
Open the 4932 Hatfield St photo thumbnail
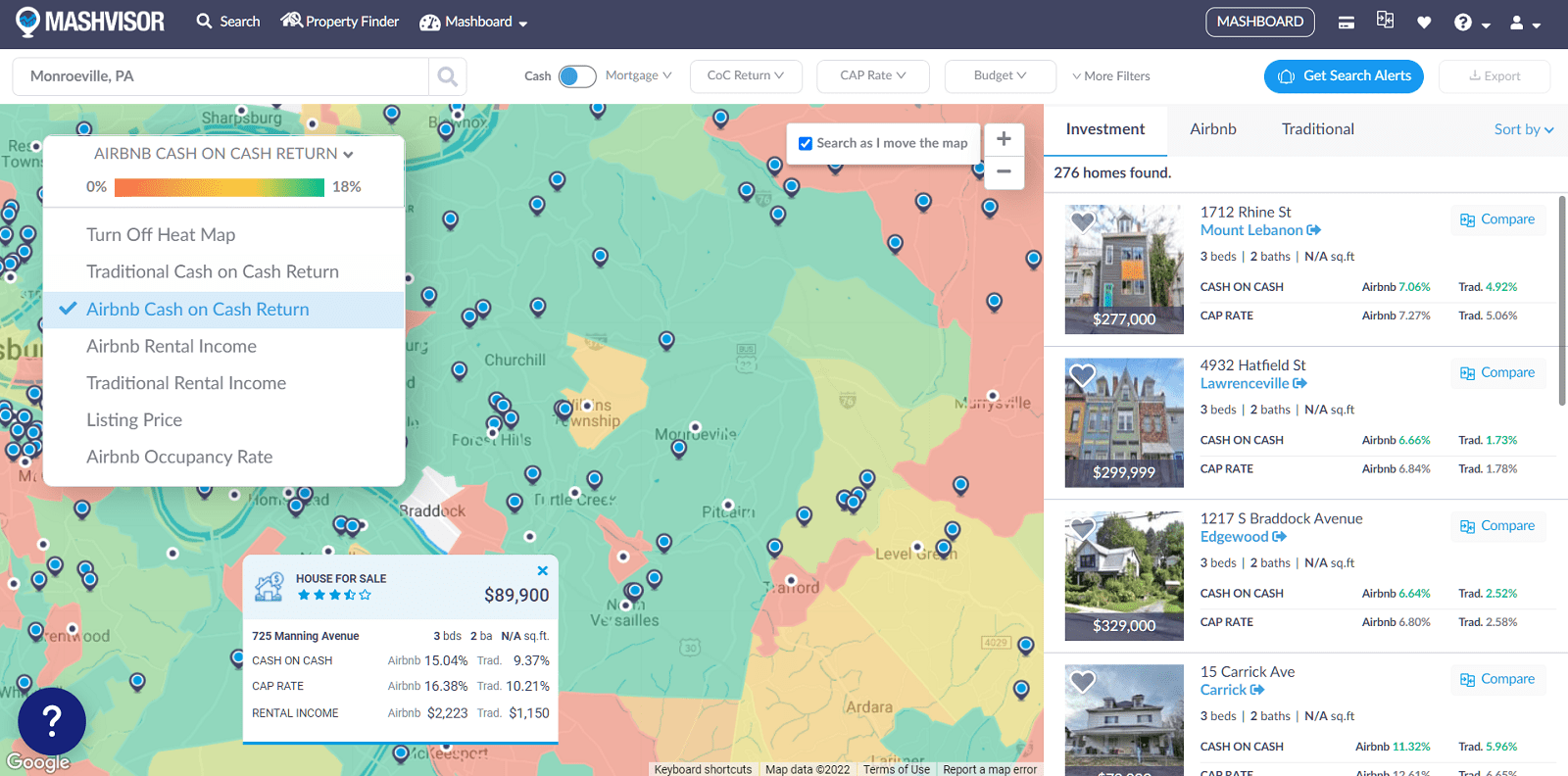[1124, 422]
